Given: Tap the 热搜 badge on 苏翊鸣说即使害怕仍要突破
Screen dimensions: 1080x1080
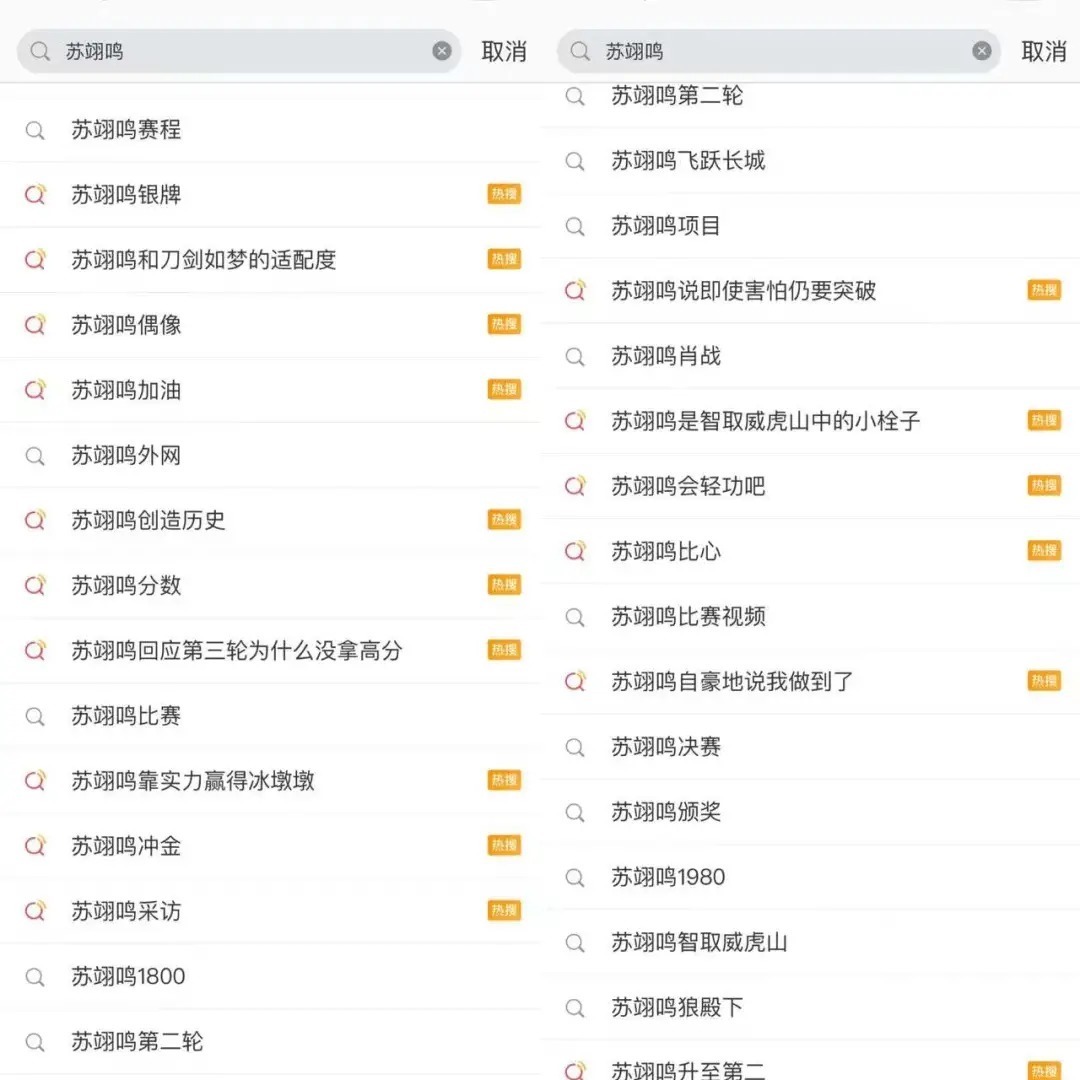Looking at the screenshot, I should coord(1044,291).
